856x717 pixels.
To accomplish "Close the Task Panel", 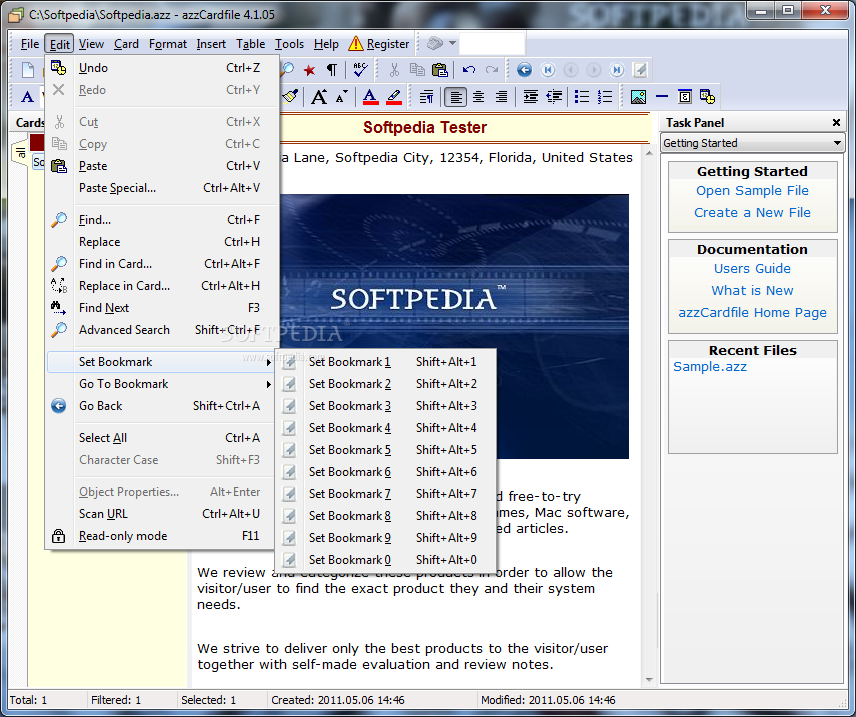I will (x=836, y=123).
